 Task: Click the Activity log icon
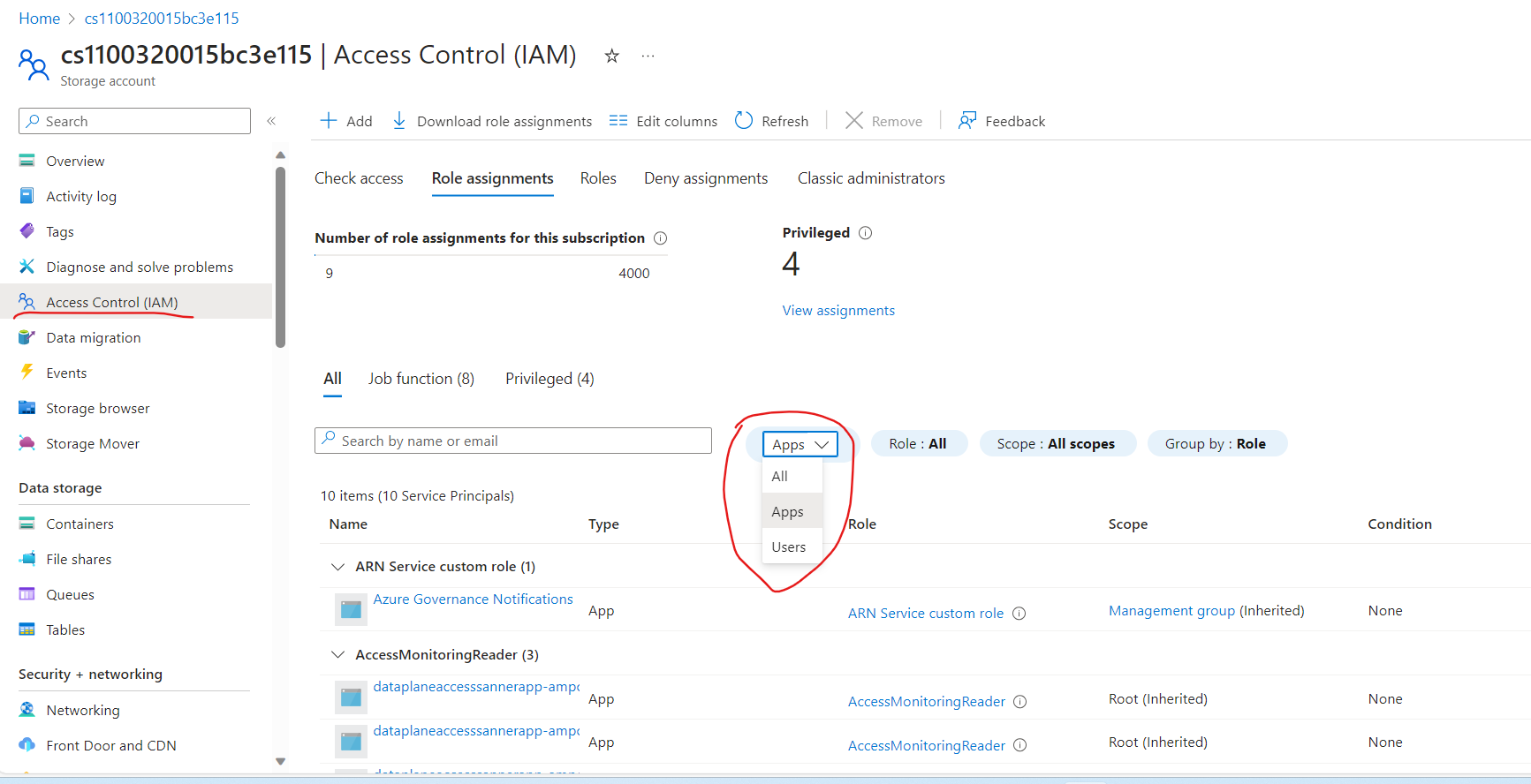[27, 196]
